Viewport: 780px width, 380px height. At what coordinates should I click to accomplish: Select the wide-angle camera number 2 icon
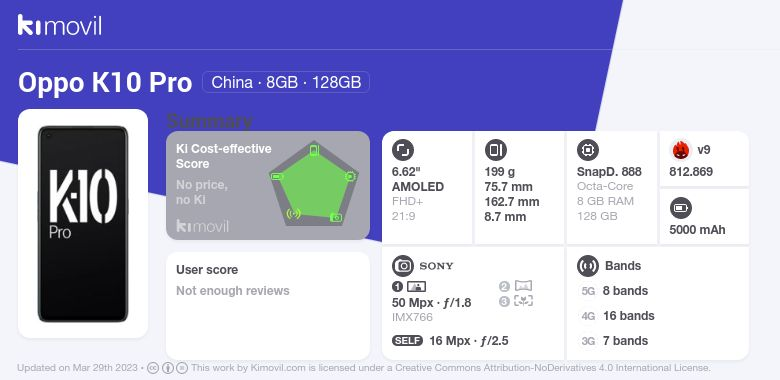pyautogui.click(x=516, y=286)
